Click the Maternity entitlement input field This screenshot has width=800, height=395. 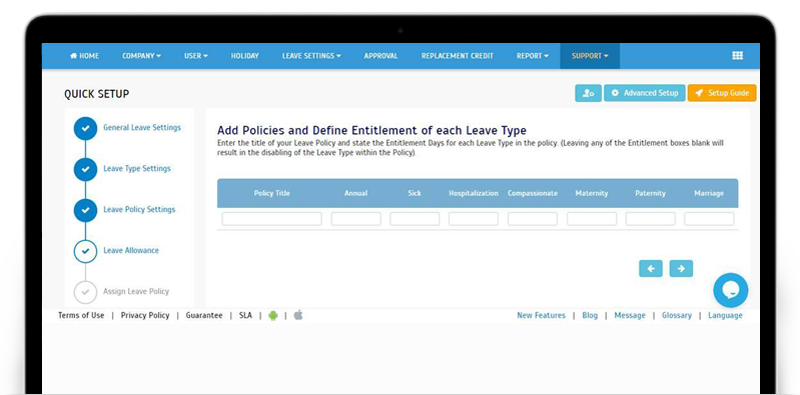tap(592, 219)
